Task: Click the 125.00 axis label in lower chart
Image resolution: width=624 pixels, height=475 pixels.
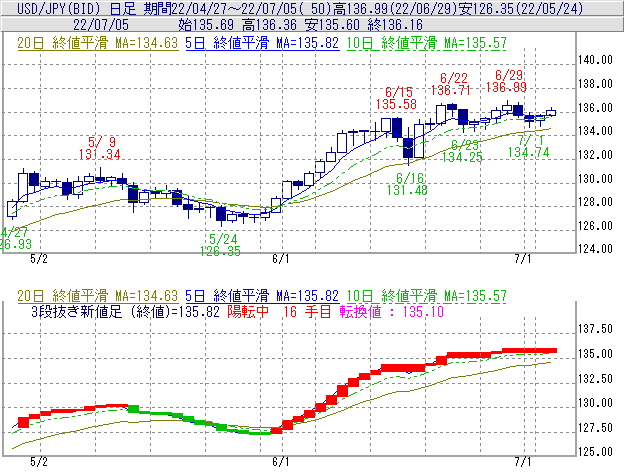Action: [595, 452]
